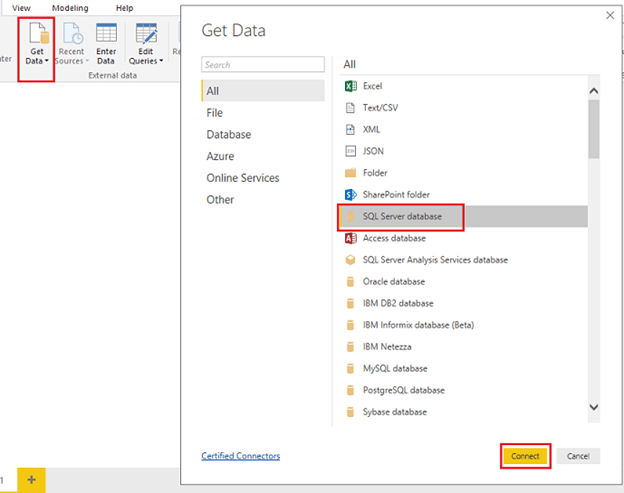
Task: Select the Oracle database icon
Action: 350,282
